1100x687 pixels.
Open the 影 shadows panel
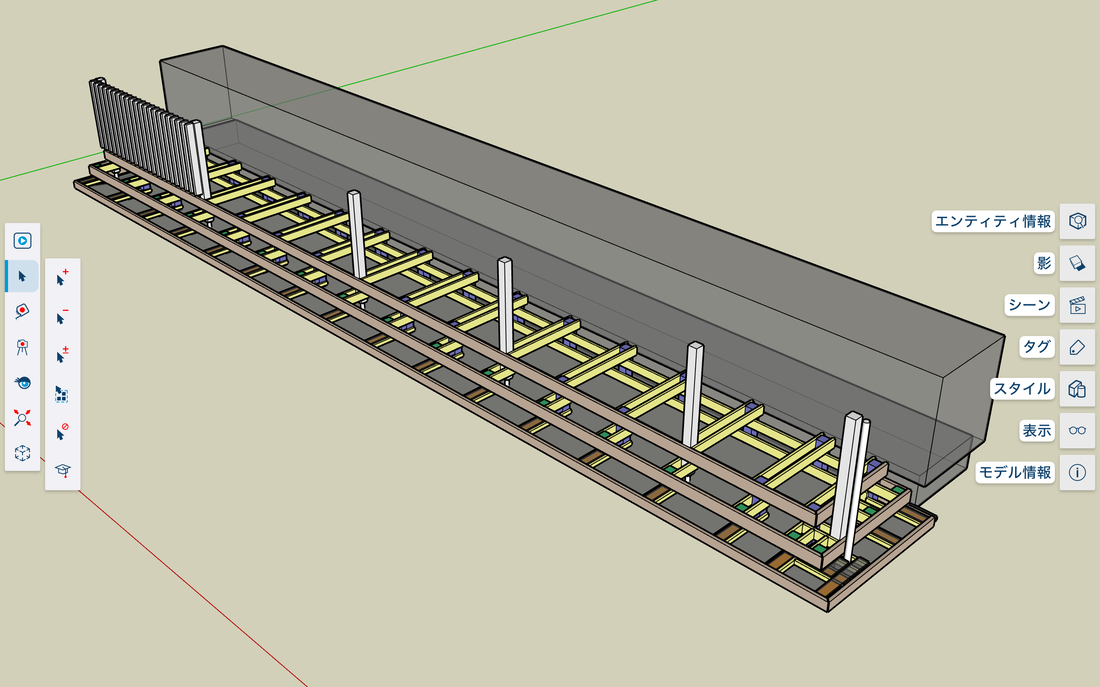click(x=1077, y=263)
